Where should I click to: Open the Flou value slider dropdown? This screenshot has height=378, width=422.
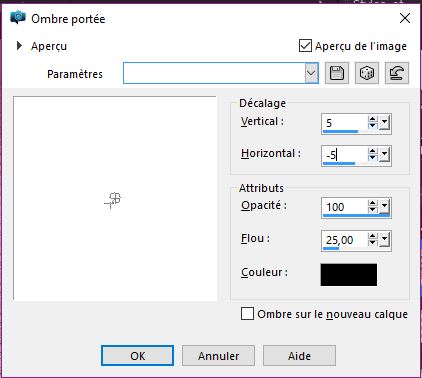[x=385, y=239]
